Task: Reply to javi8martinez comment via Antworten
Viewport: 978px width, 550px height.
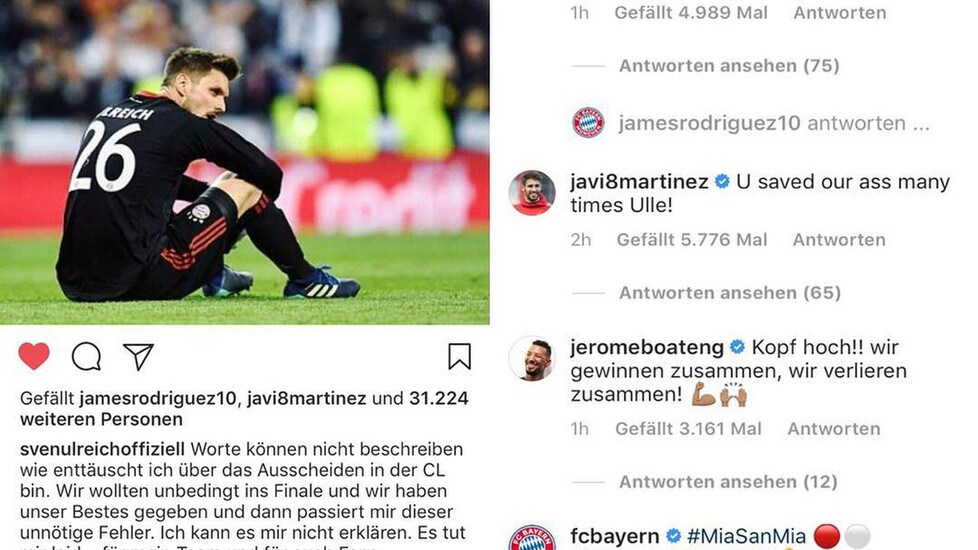Action: (x=839, y=239)
